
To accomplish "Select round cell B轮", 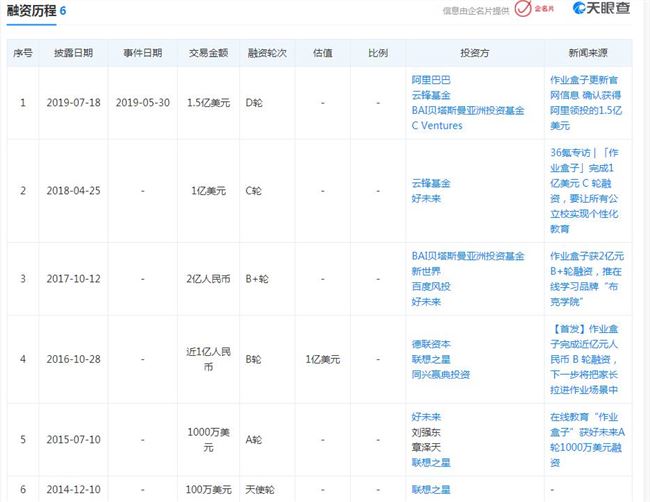I will pos(253,359).
